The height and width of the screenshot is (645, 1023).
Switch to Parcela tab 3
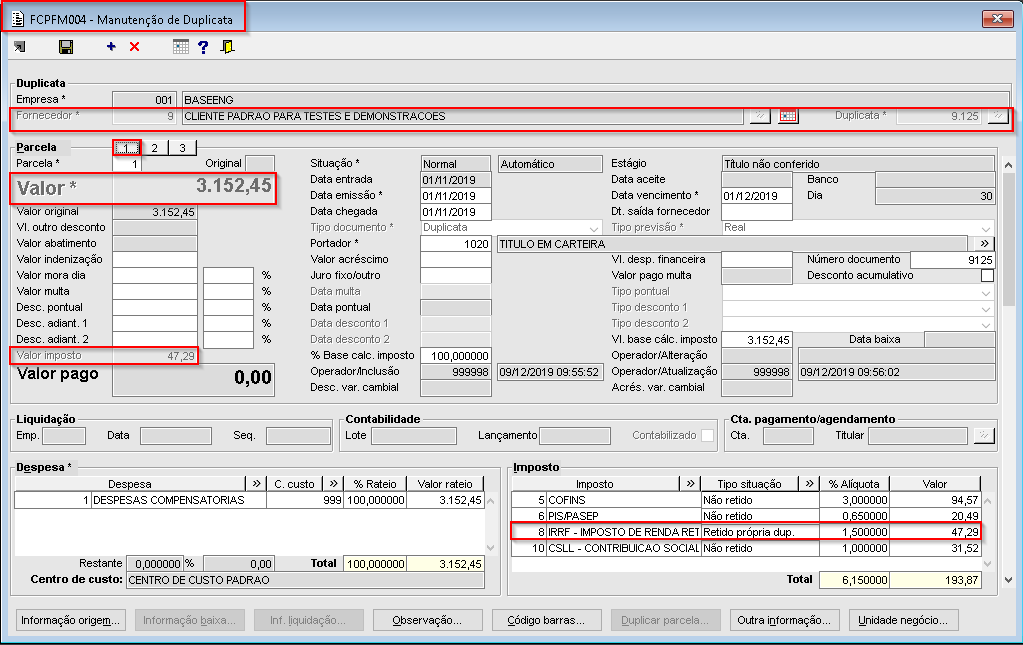[x=182, y=148]
